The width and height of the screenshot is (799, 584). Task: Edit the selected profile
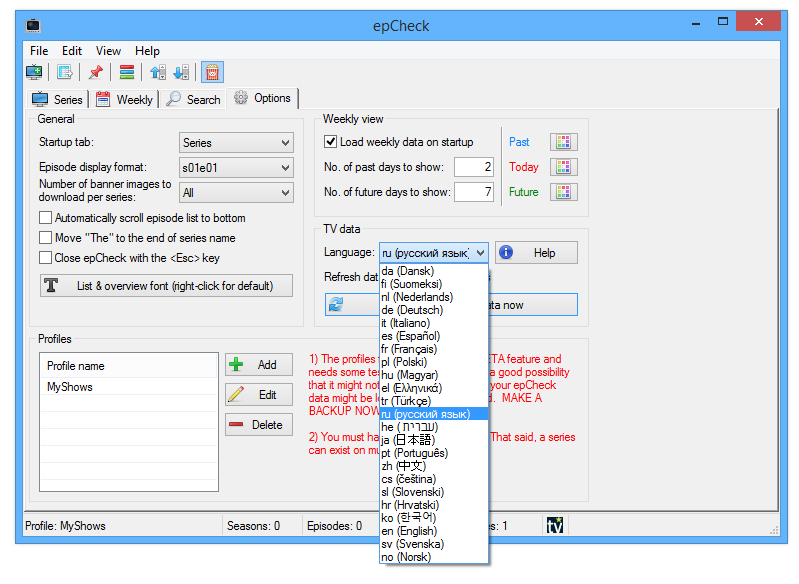[259, 394]
